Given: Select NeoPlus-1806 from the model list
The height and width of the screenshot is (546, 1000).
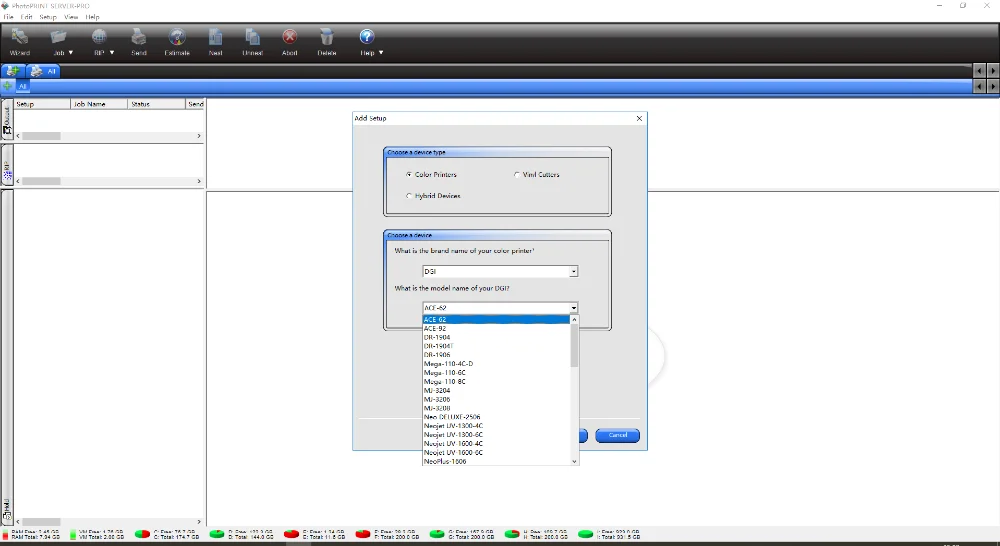Looking at the screenshot, I should coord(496,461).
